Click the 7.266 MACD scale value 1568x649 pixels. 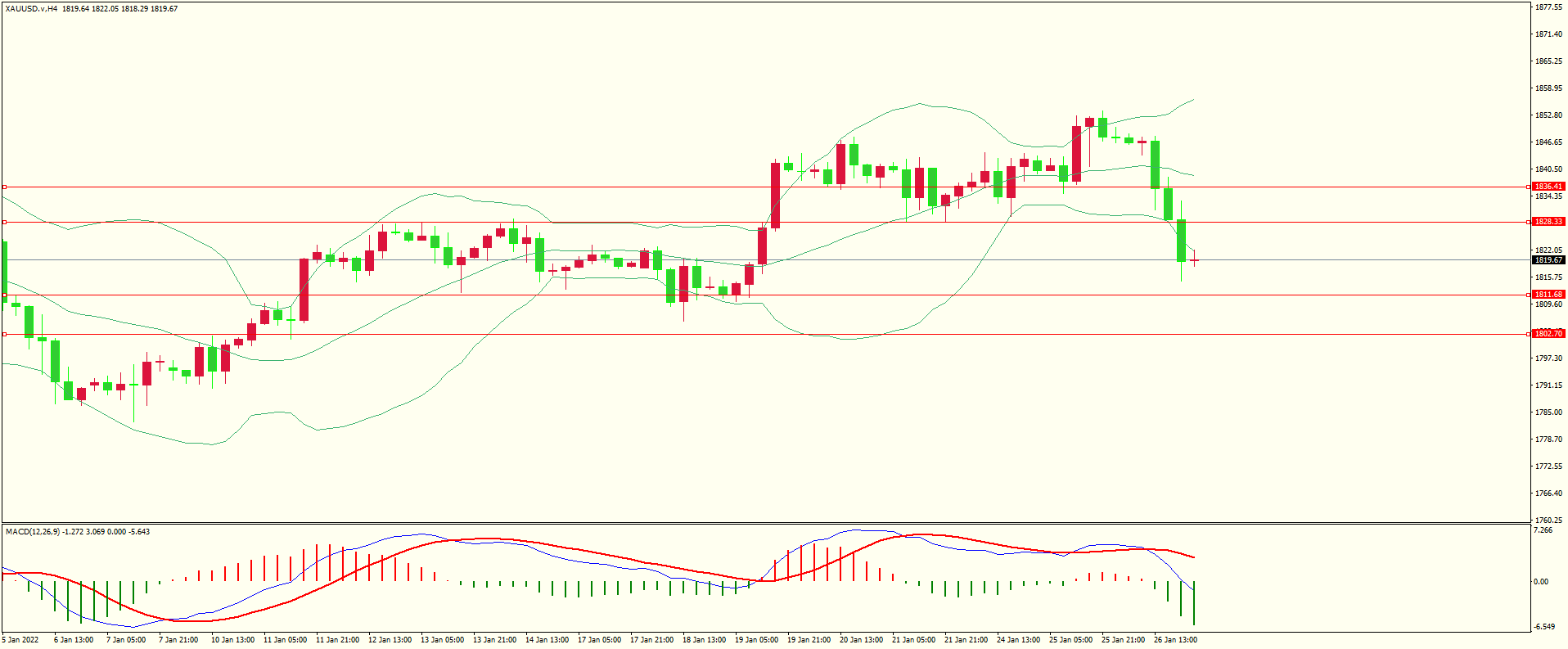click(1543, 530)
